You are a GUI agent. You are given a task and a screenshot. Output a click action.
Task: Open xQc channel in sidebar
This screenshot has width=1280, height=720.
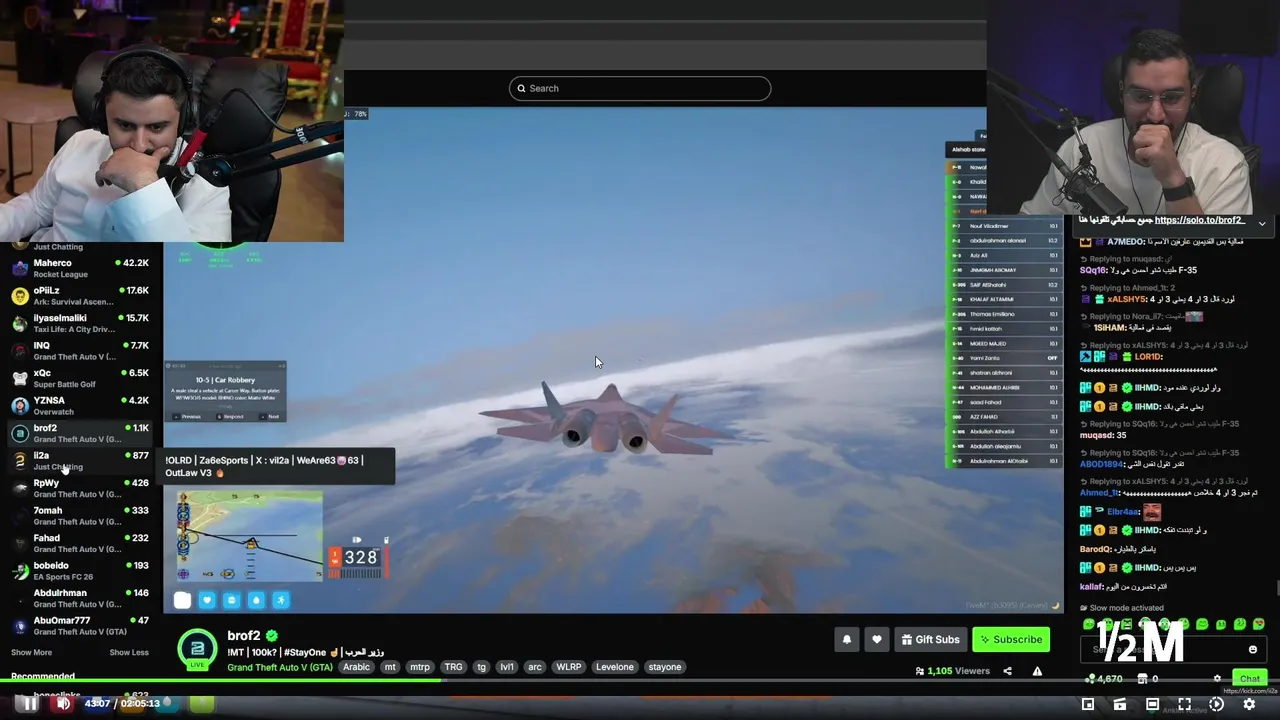click(80, 378)
